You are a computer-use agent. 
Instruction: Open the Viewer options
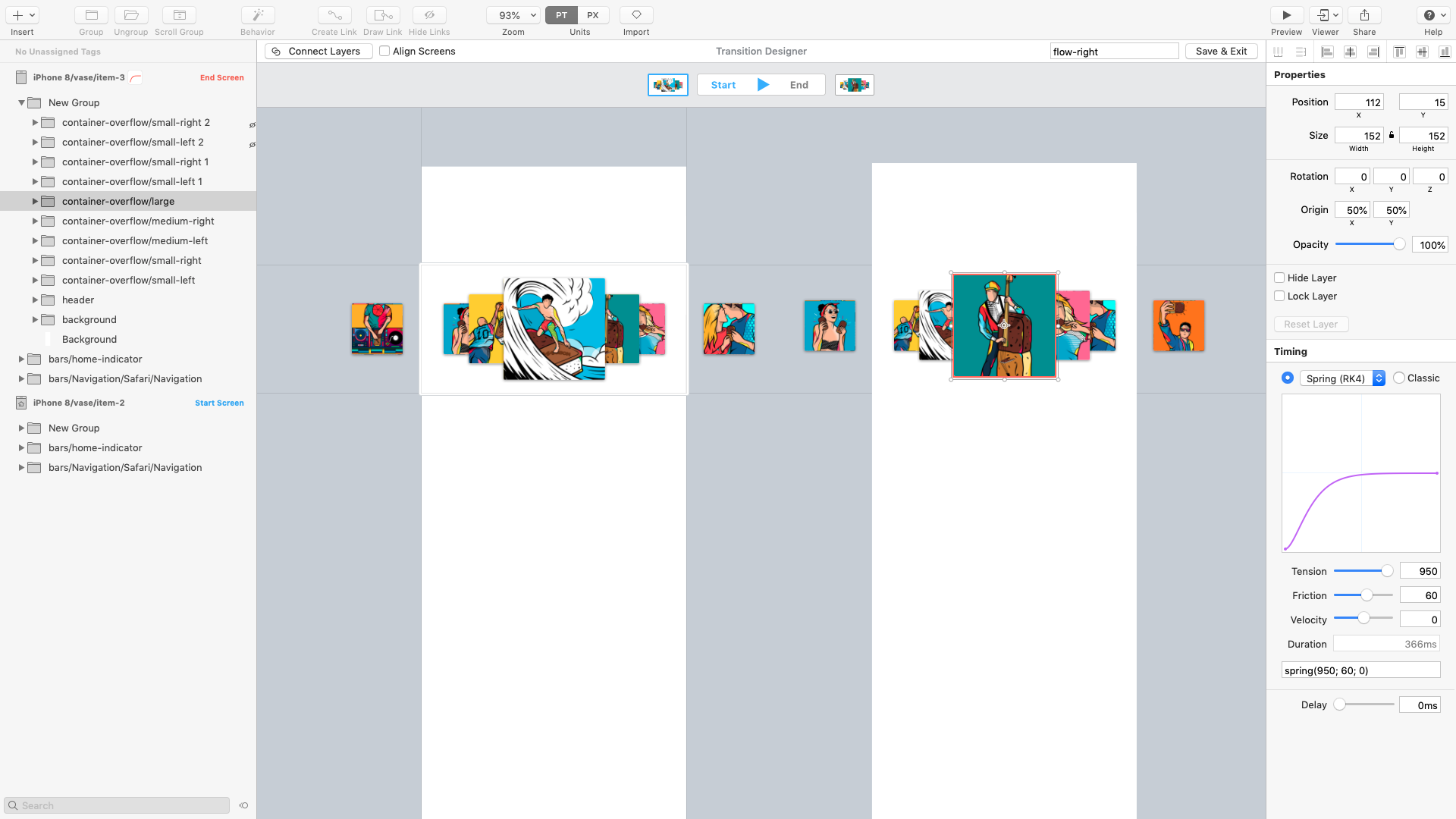pos(1326,15)
